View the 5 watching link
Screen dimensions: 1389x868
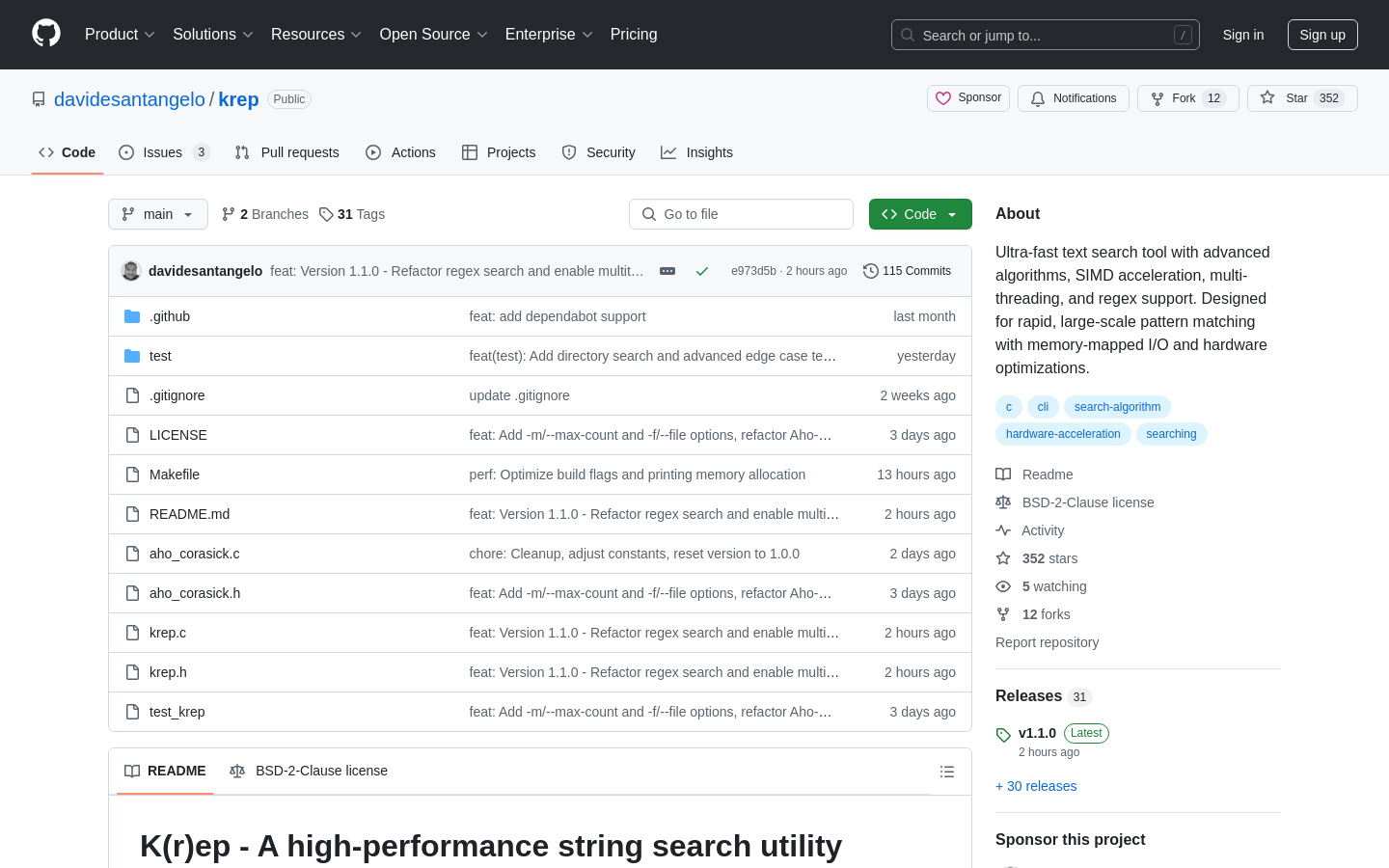(x=1042, y=586)
